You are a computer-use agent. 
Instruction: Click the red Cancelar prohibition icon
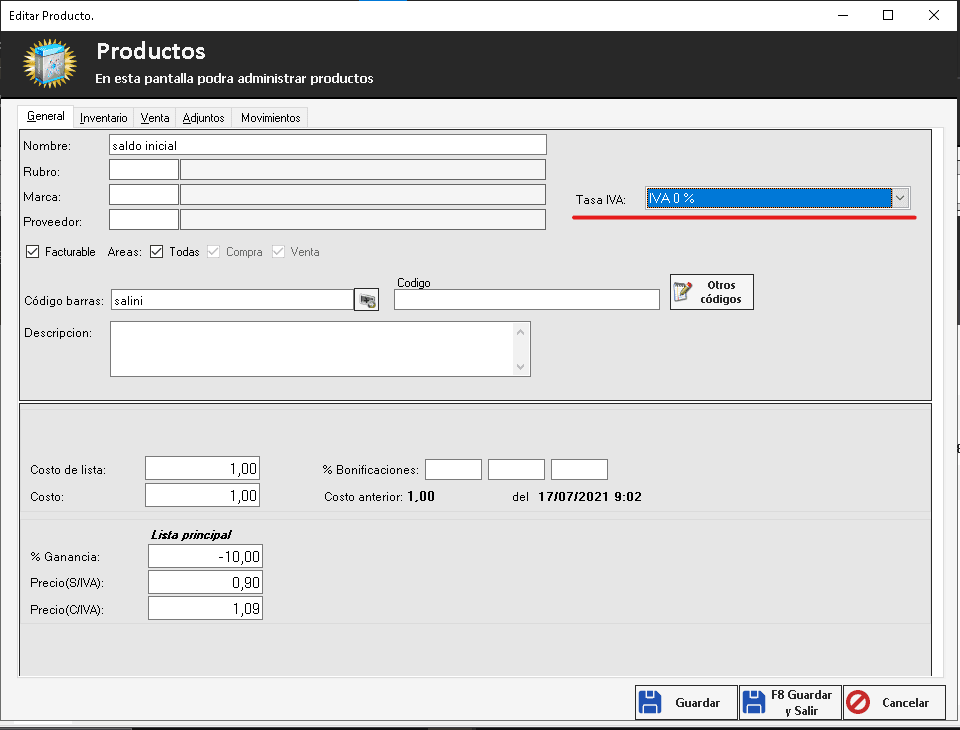pyautogui.click(x=857, y=702)
